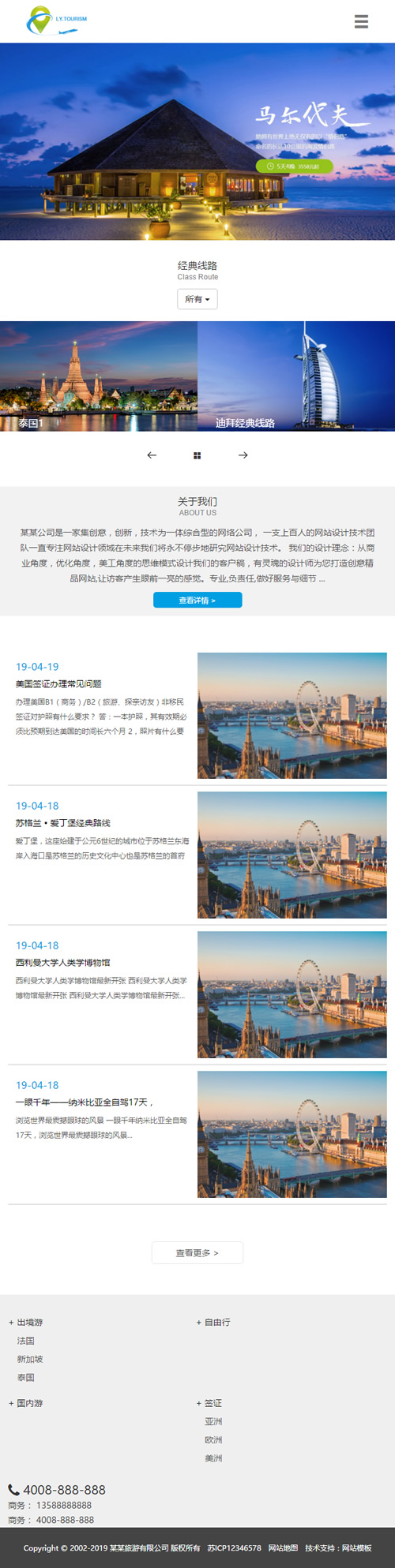Viewport: 395px width, 1568px height.
Task: Go to previous route with left arrow
Action: pos(152,455)
